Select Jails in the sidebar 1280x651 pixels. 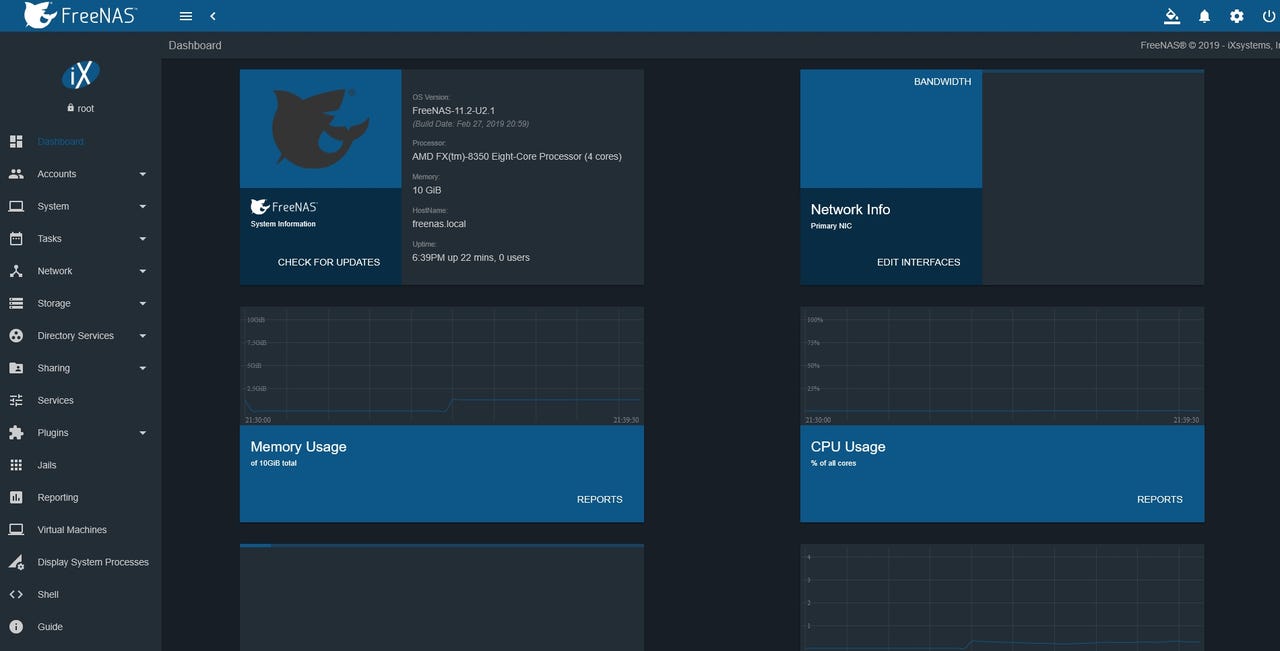(46, 465)
